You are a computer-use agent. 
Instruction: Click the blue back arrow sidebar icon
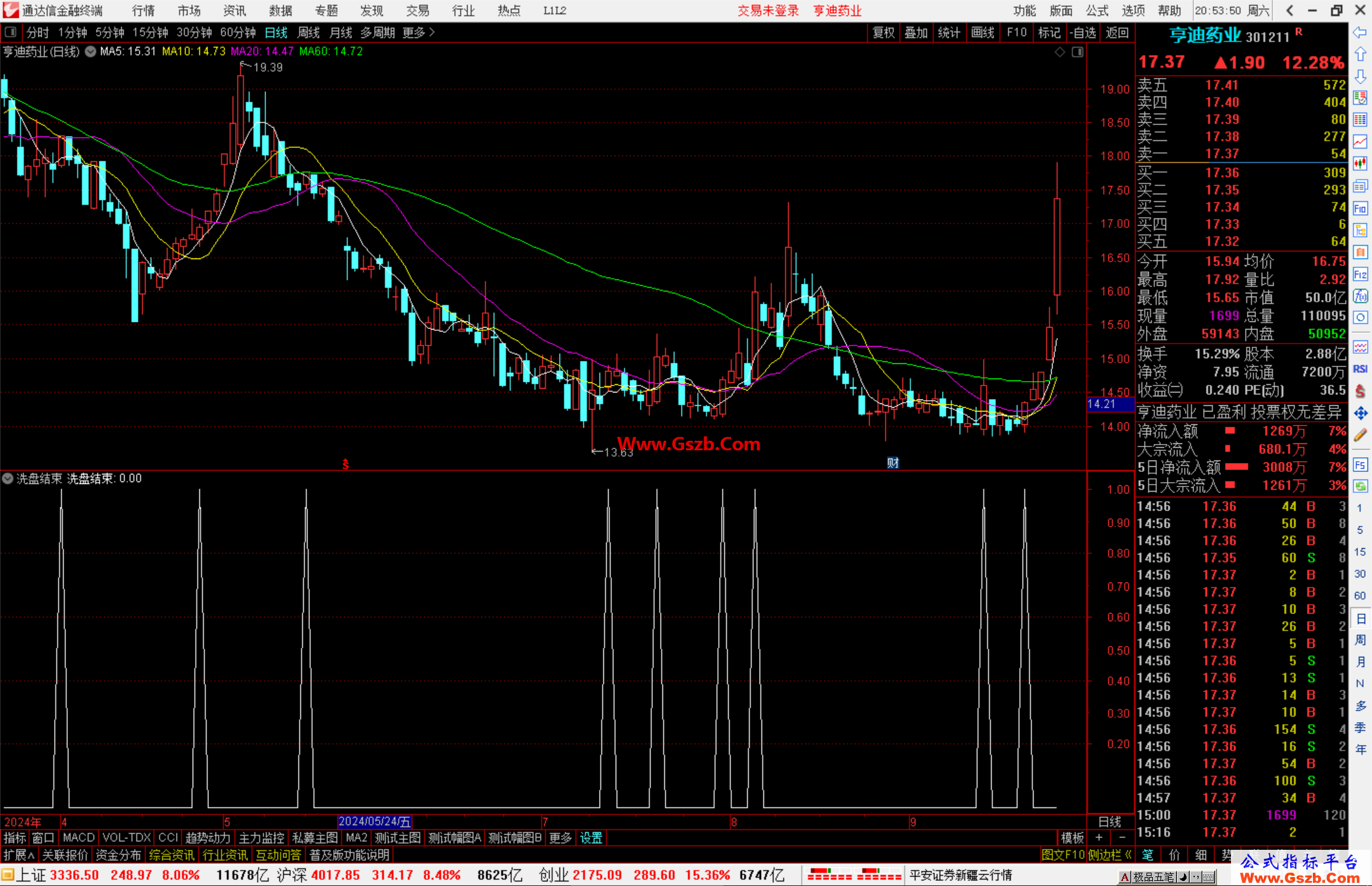tap(1359, 32)
